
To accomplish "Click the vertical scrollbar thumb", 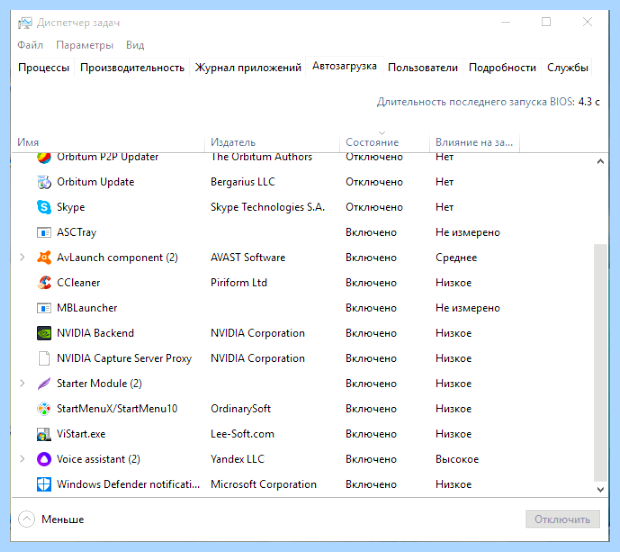I will pos(600,363).
